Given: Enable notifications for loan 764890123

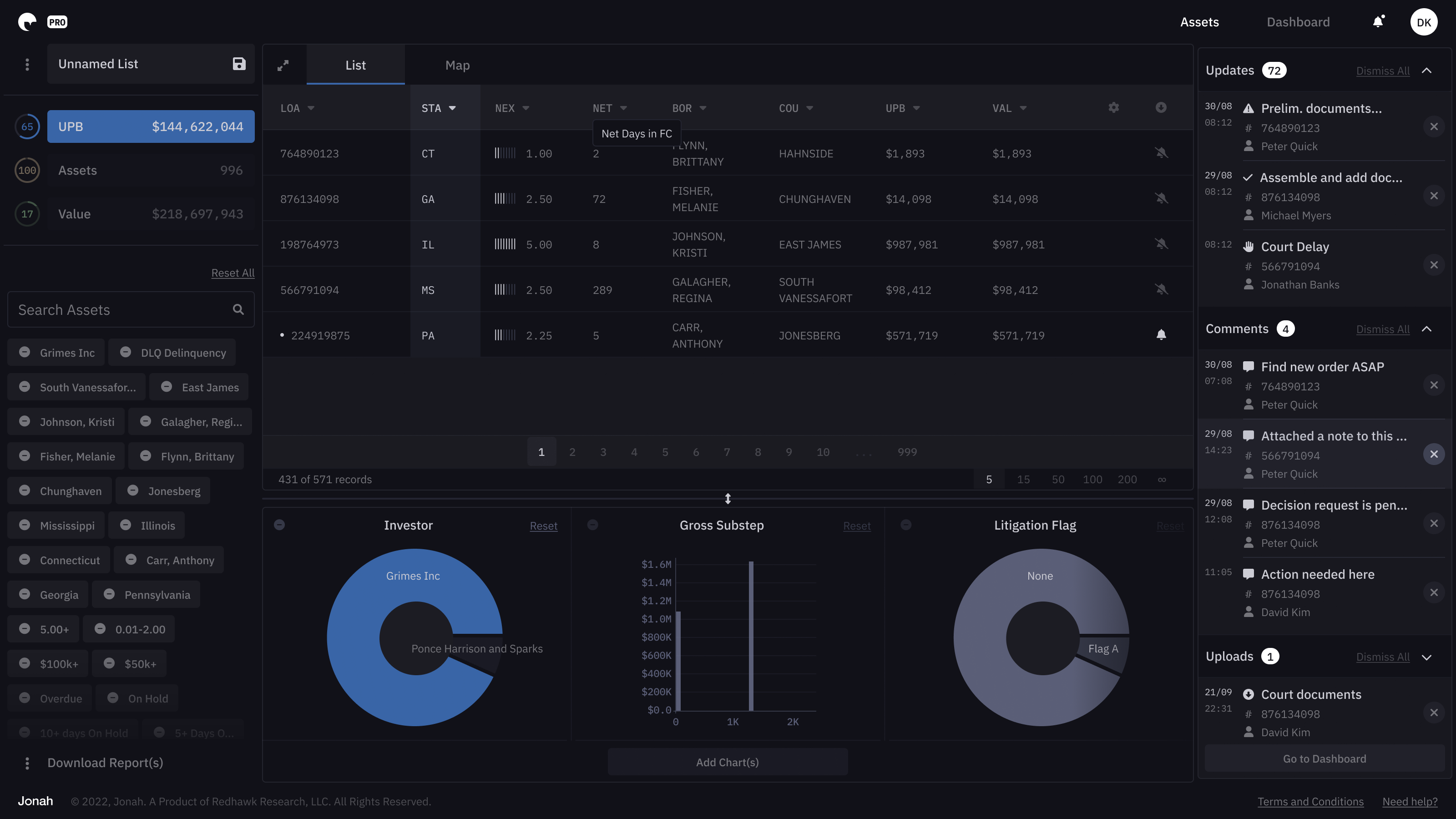Looking at the screenshot, I should (1161, 153).
